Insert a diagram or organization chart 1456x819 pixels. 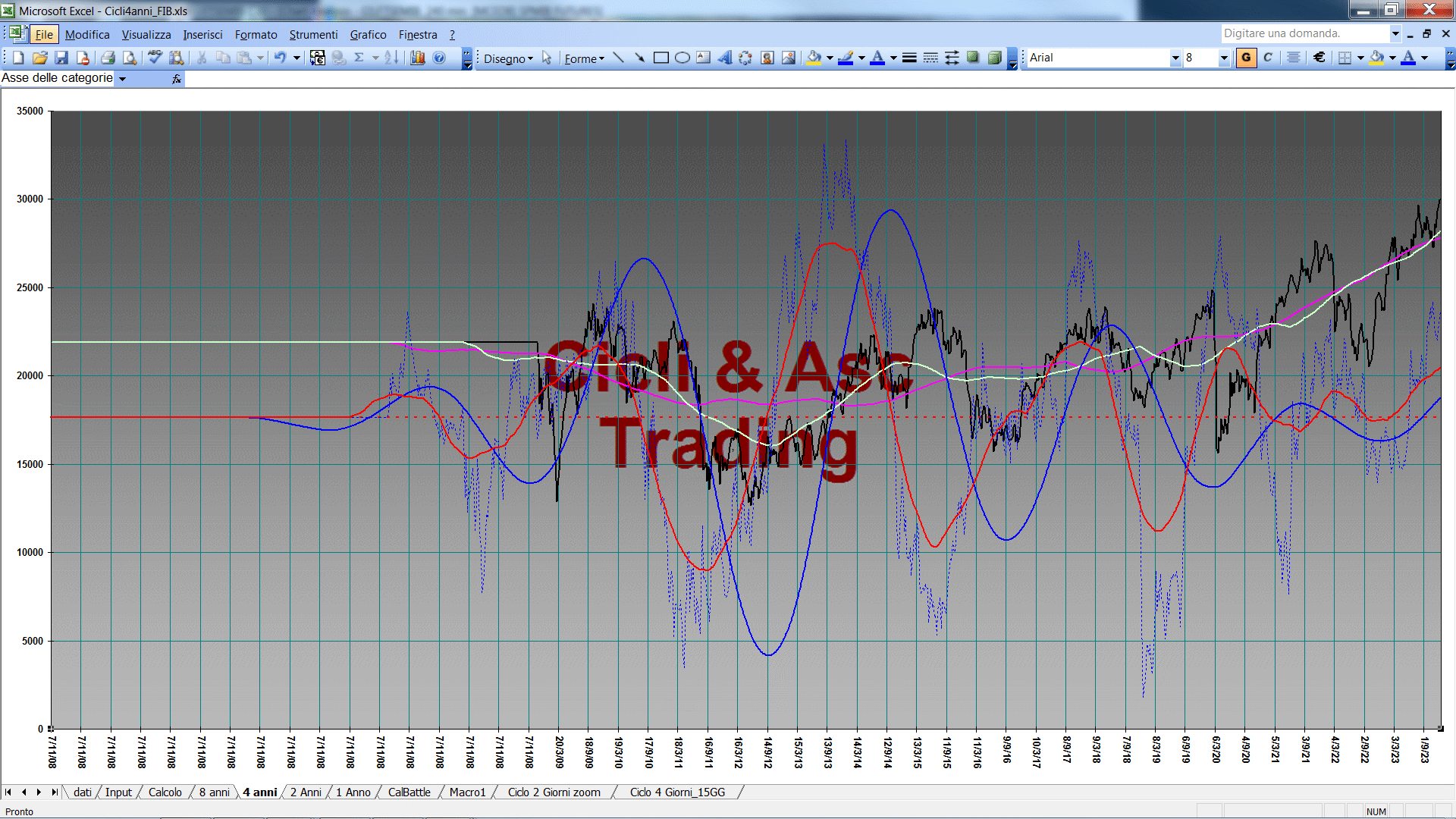(745, 58)
